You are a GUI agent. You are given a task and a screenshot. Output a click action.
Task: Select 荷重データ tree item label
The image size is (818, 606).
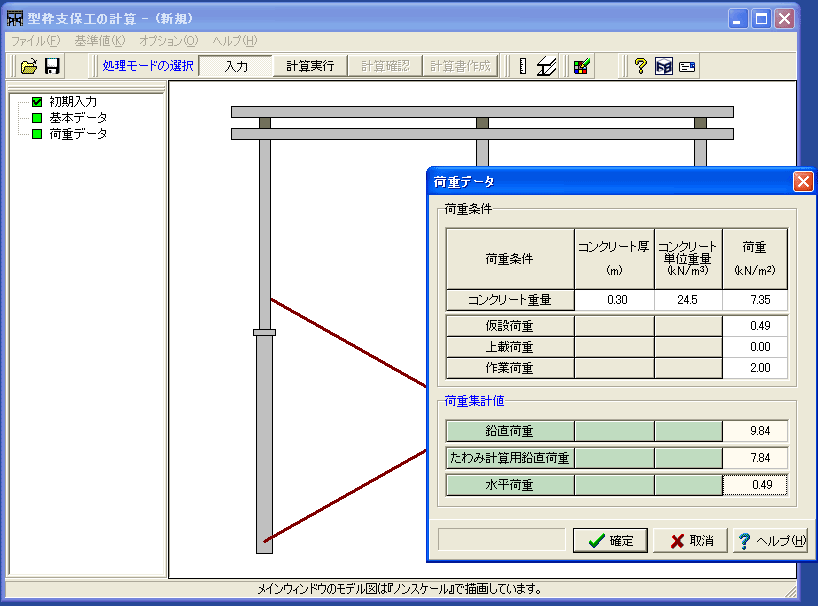tap(78, 134)
